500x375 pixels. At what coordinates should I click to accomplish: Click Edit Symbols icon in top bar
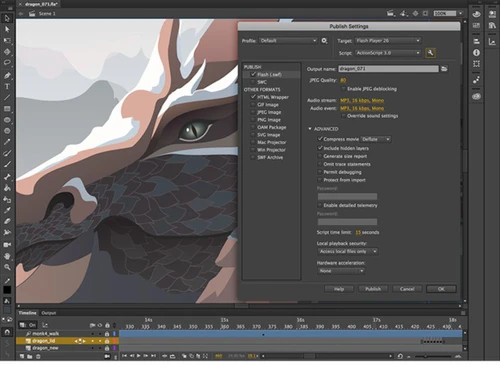click(x=404, y=13)
